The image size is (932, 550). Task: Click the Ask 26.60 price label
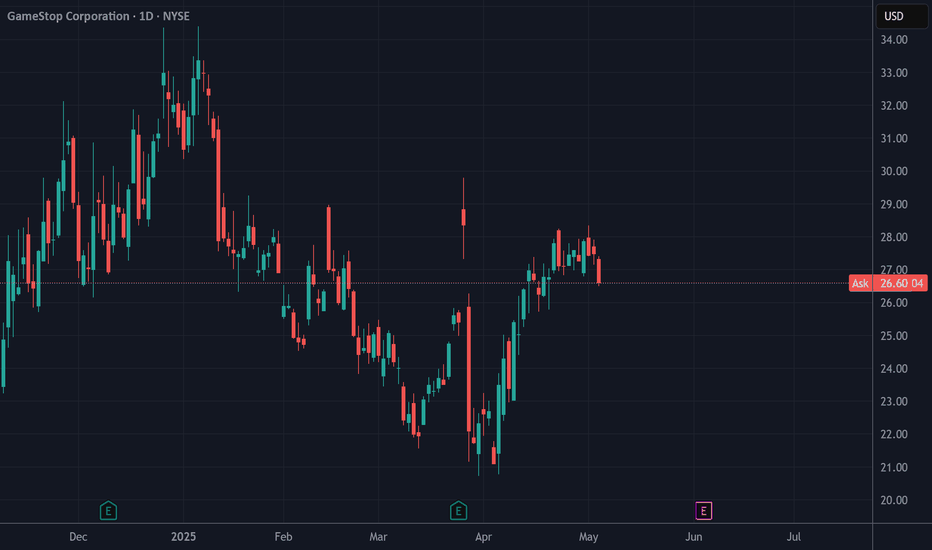click(x=888, y=283)
